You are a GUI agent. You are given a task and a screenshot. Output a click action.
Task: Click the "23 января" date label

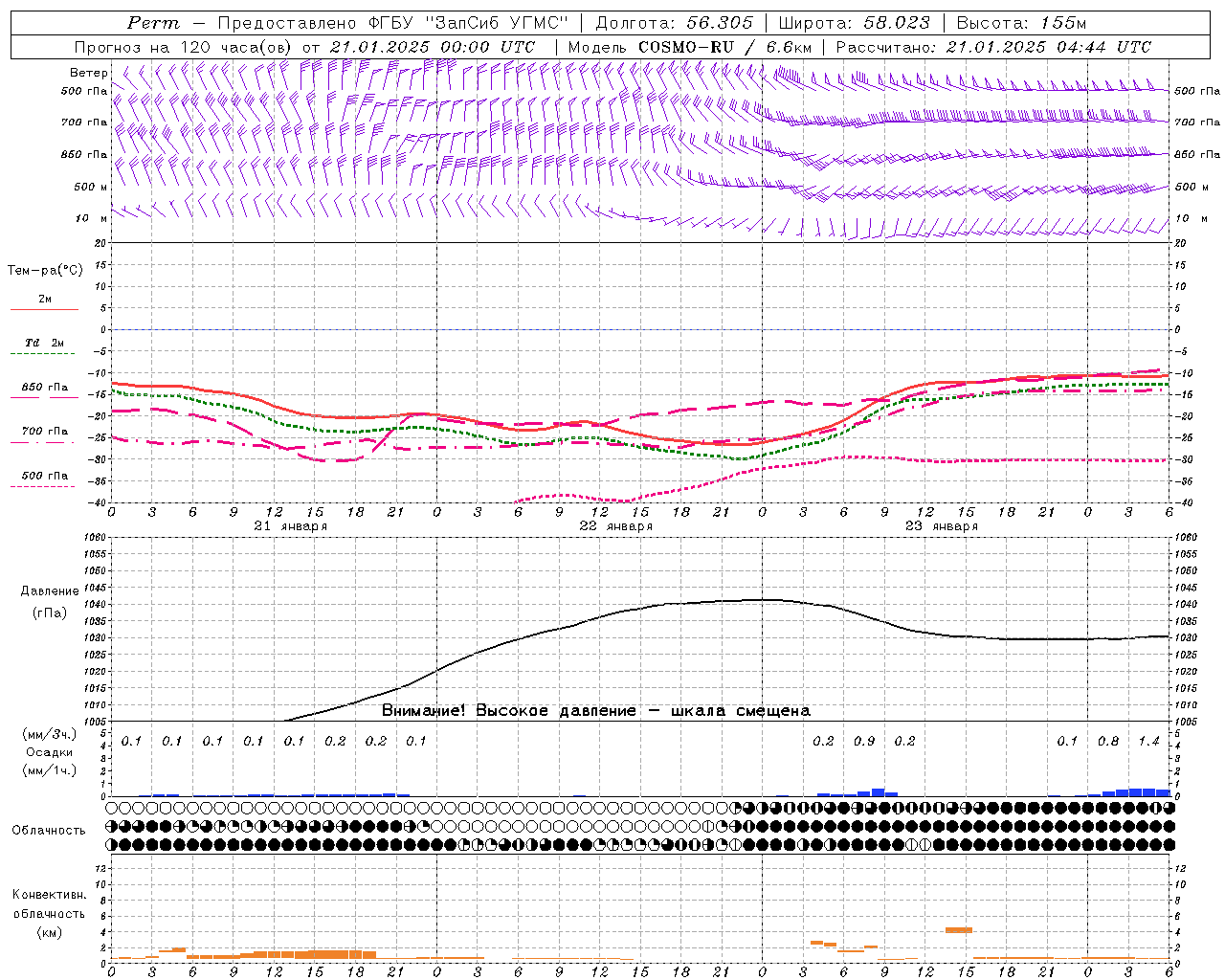[x=942, y=526]
